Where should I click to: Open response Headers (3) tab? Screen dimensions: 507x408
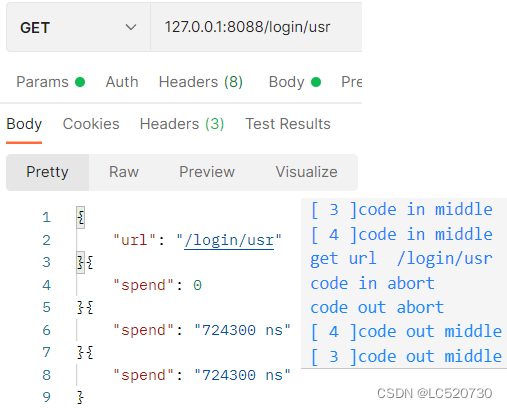click(x=182, y=124)
